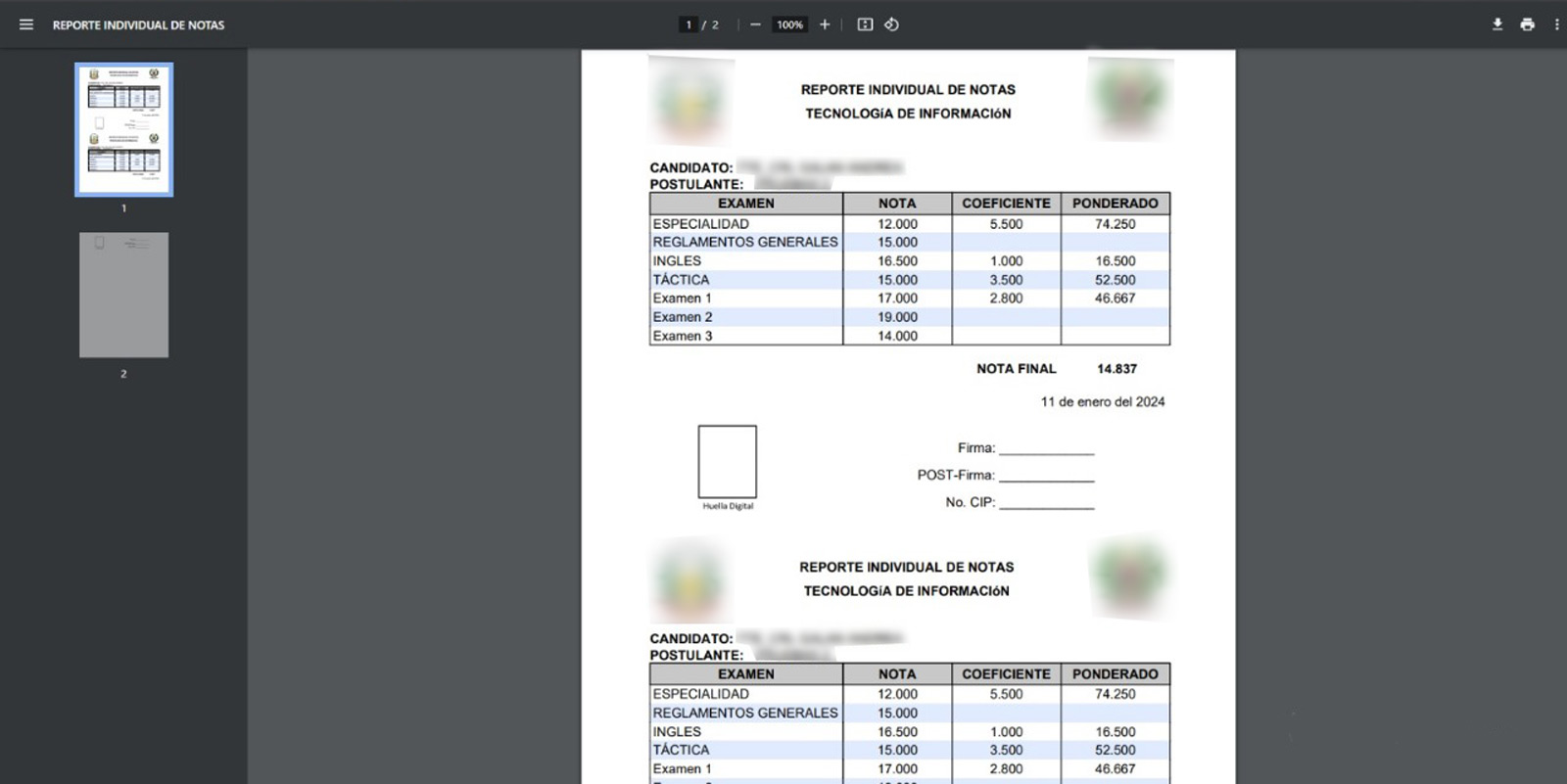Click the No. CIP blank line
The image size is (1567, 784).
[1046, 503]
